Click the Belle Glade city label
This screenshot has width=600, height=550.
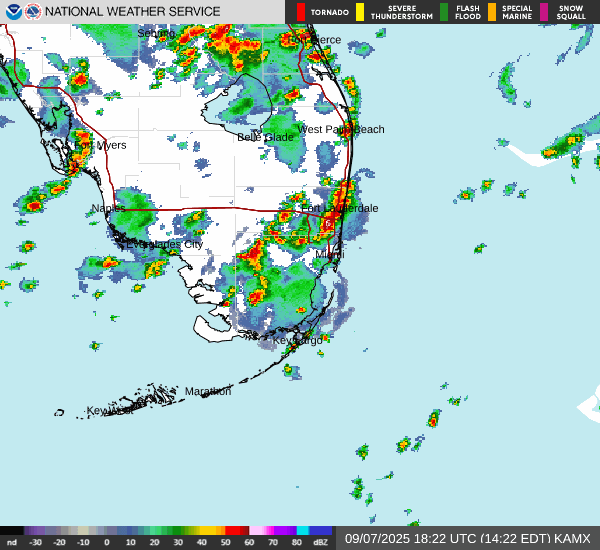pyautogui.click(x=265, y=137)
